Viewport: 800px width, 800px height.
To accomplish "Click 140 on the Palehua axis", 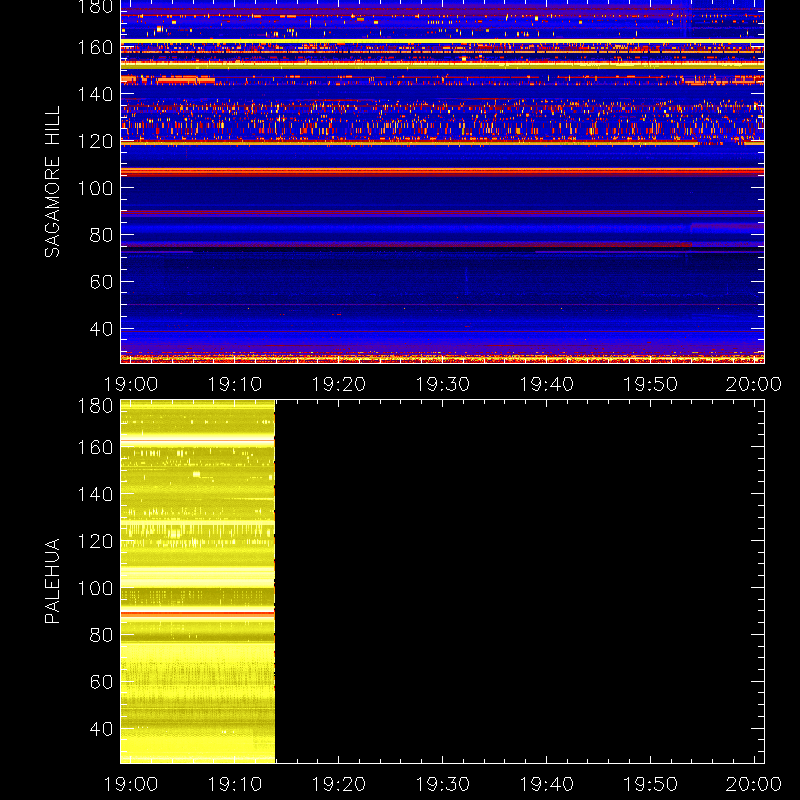I will pyautogui.click(x=95, y=494).
